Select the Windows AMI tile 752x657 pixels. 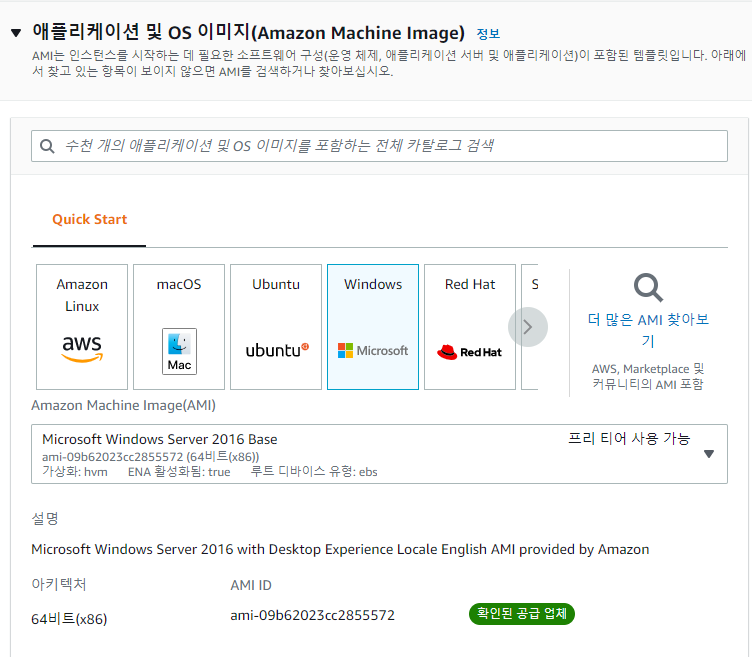[373, 327]
